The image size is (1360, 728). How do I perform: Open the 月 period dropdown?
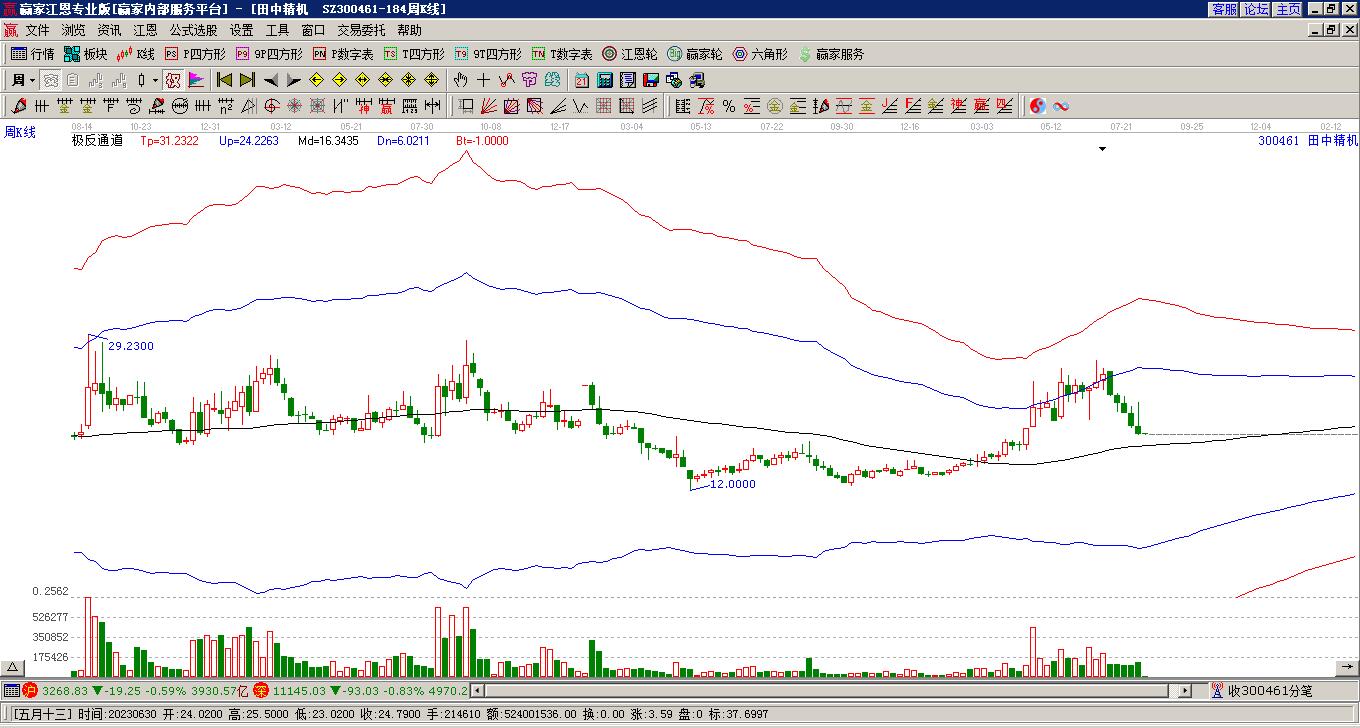pos(23,80)
